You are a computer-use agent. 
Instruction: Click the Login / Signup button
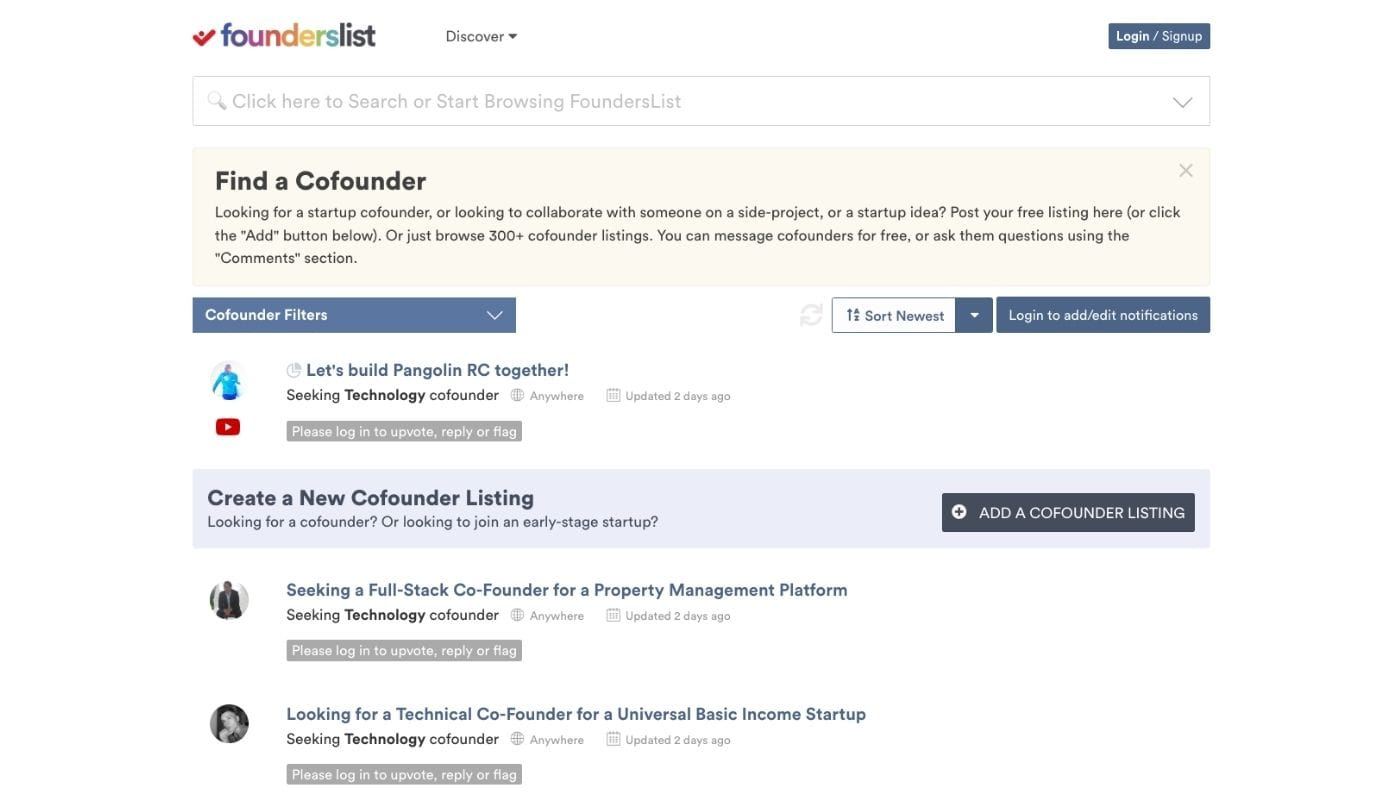1159,35
